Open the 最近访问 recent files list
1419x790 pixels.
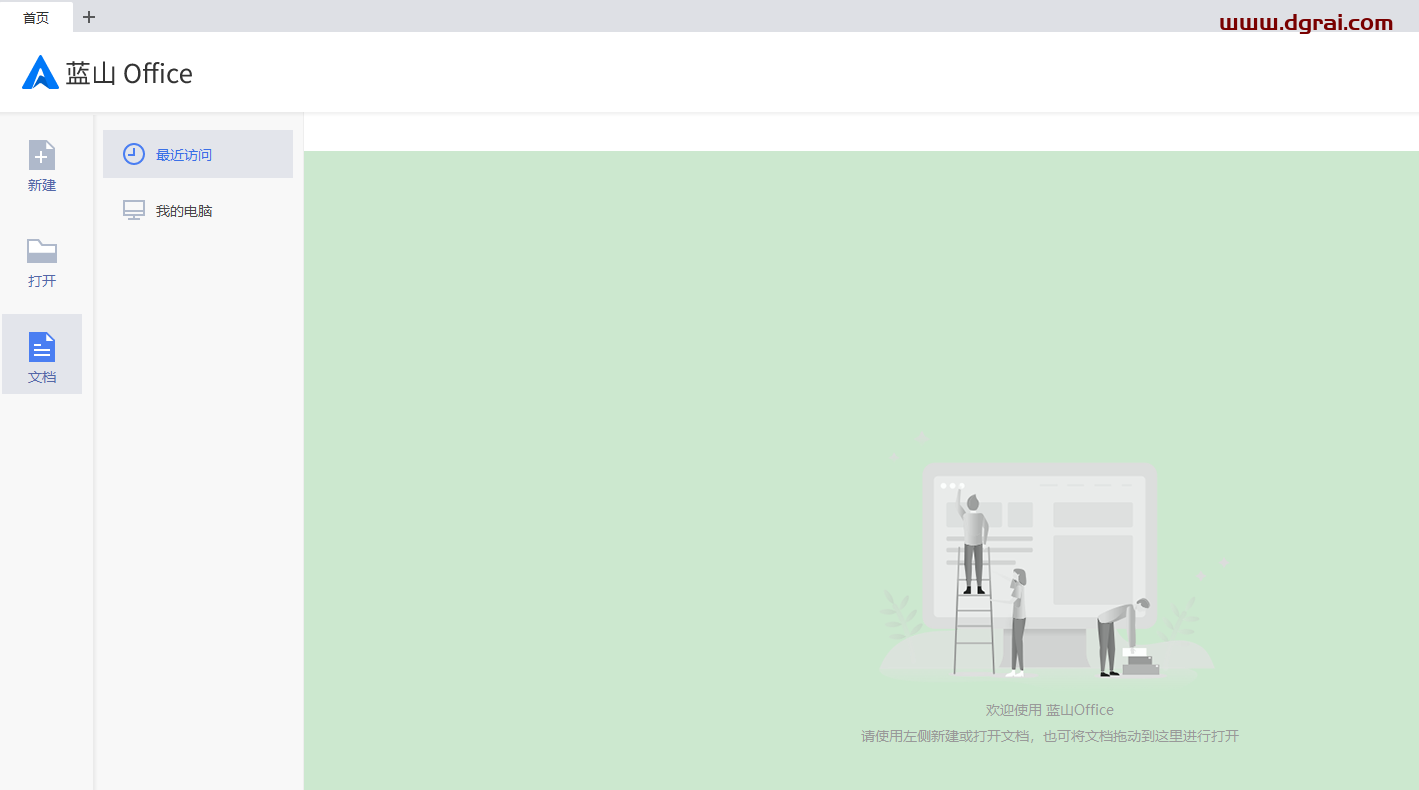click(x=184, y=155)
